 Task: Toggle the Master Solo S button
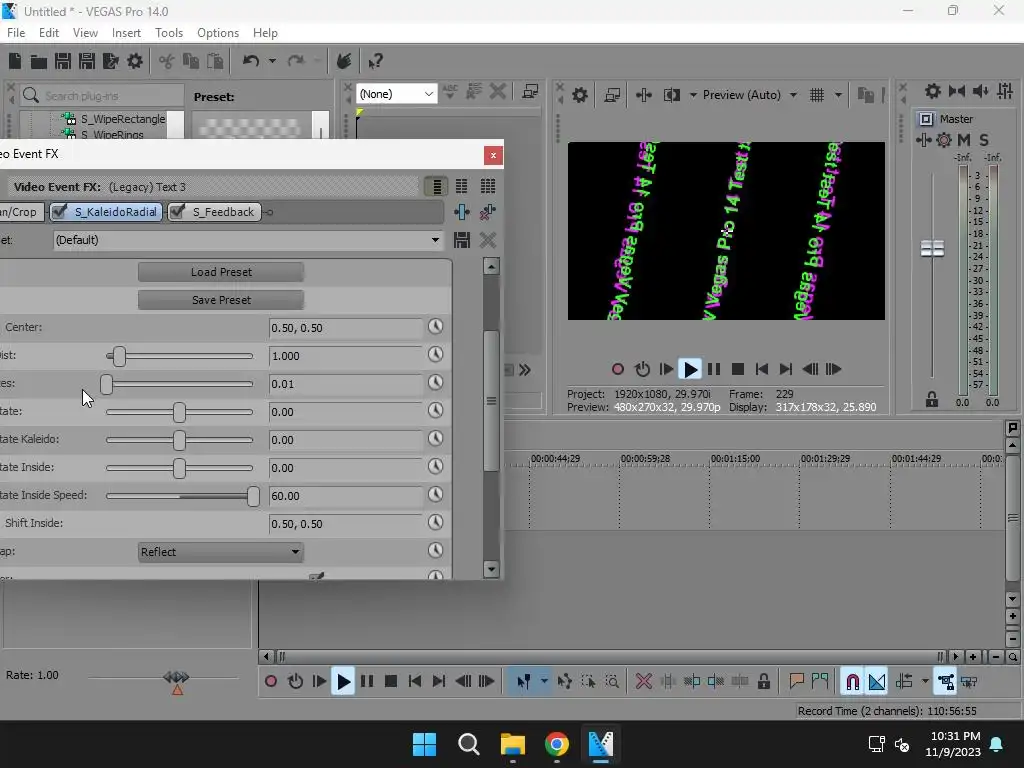pyautogui.click(x=984, y=140)
